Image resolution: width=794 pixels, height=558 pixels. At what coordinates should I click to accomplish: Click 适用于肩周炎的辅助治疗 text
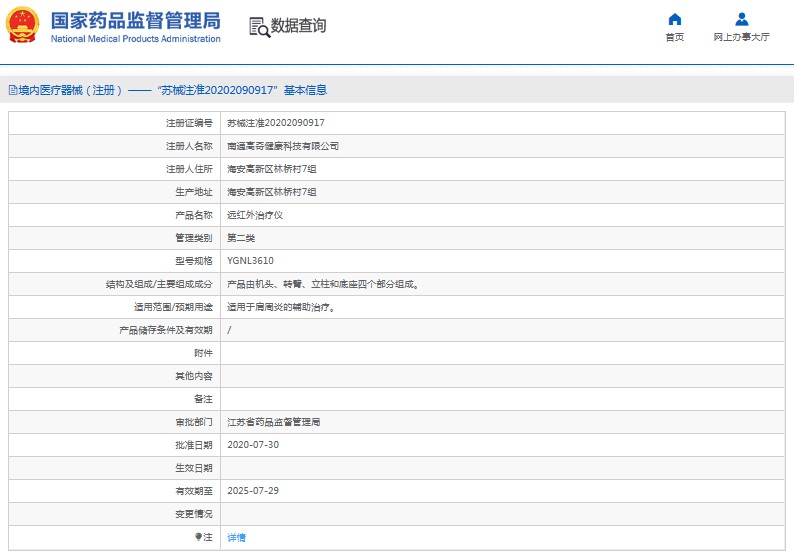281,307
